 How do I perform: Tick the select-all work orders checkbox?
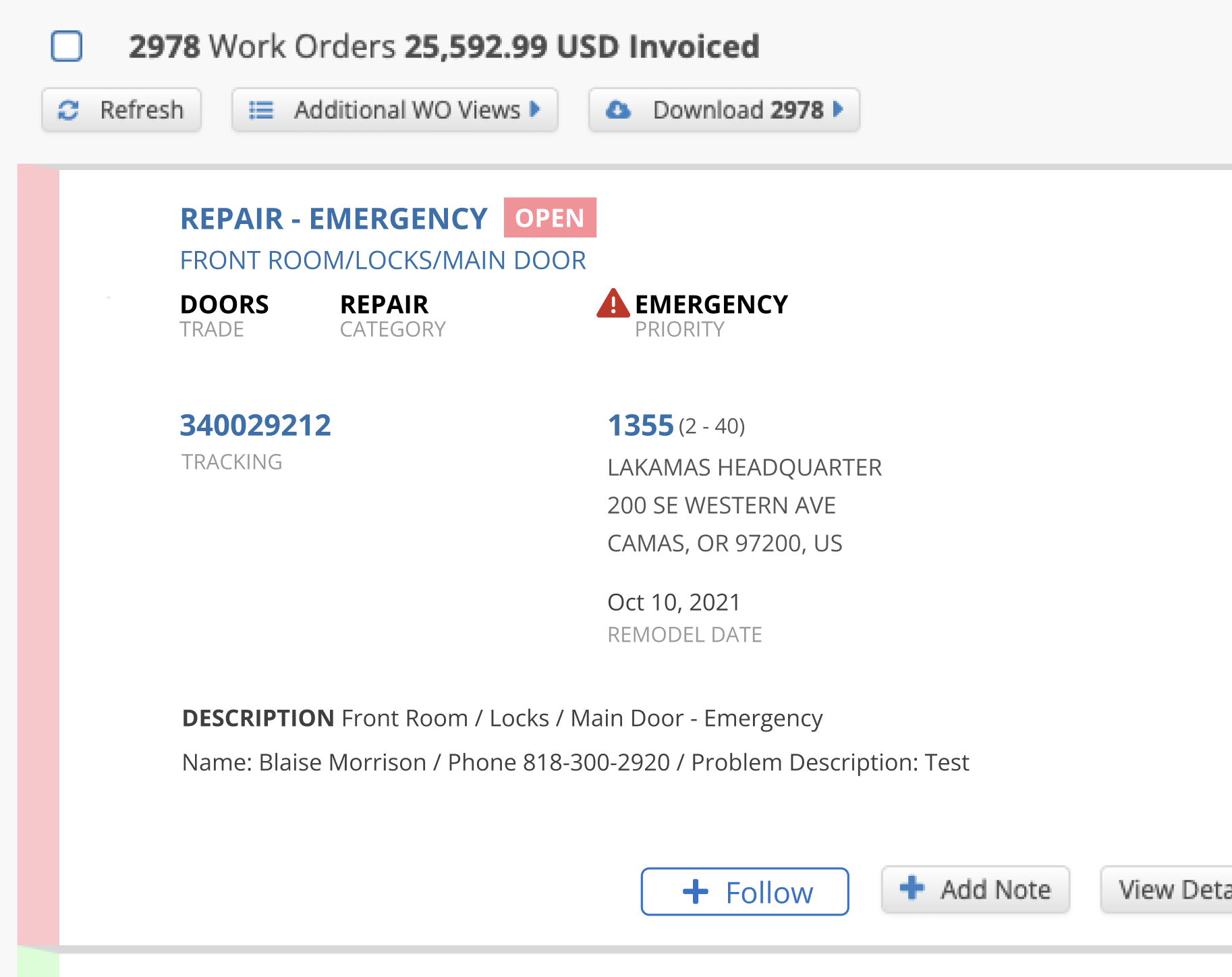[67, 47]
